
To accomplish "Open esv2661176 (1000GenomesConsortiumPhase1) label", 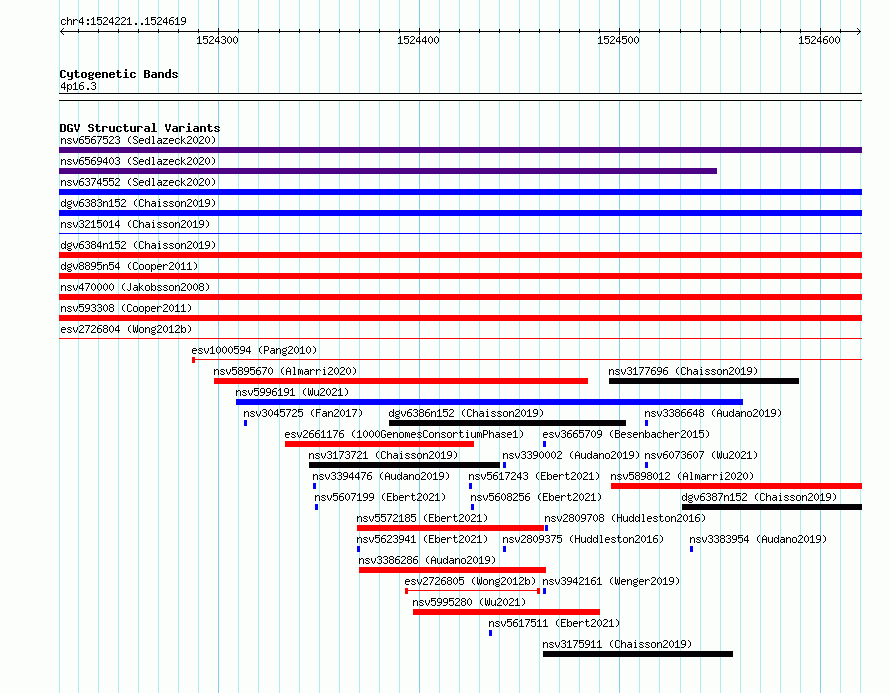I will (x=404, y=434).
